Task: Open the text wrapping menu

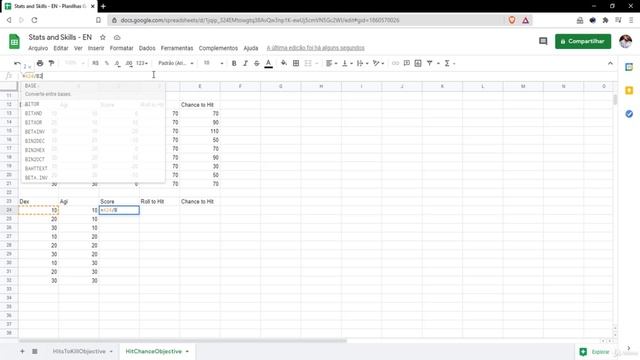Action: pos(362,63)
